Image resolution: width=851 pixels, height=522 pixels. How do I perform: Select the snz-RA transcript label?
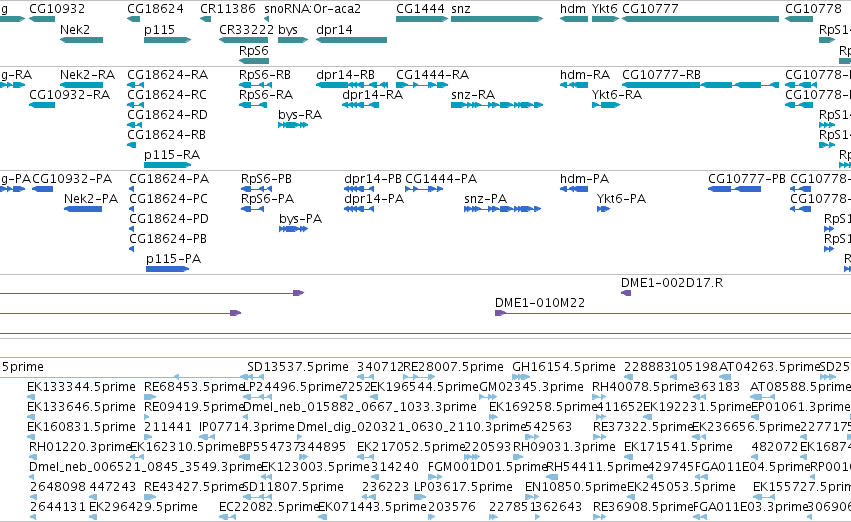tap(473, 94)
